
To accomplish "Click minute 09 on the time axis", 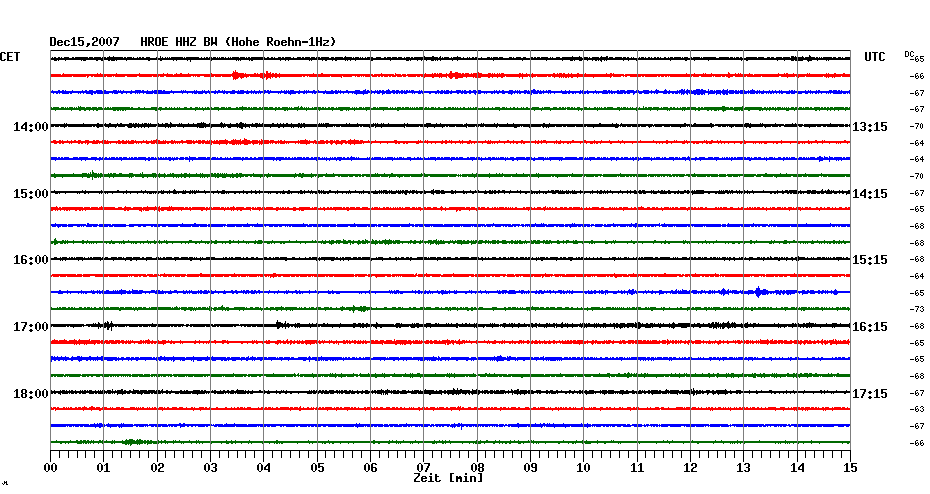I will coord(530,467).
